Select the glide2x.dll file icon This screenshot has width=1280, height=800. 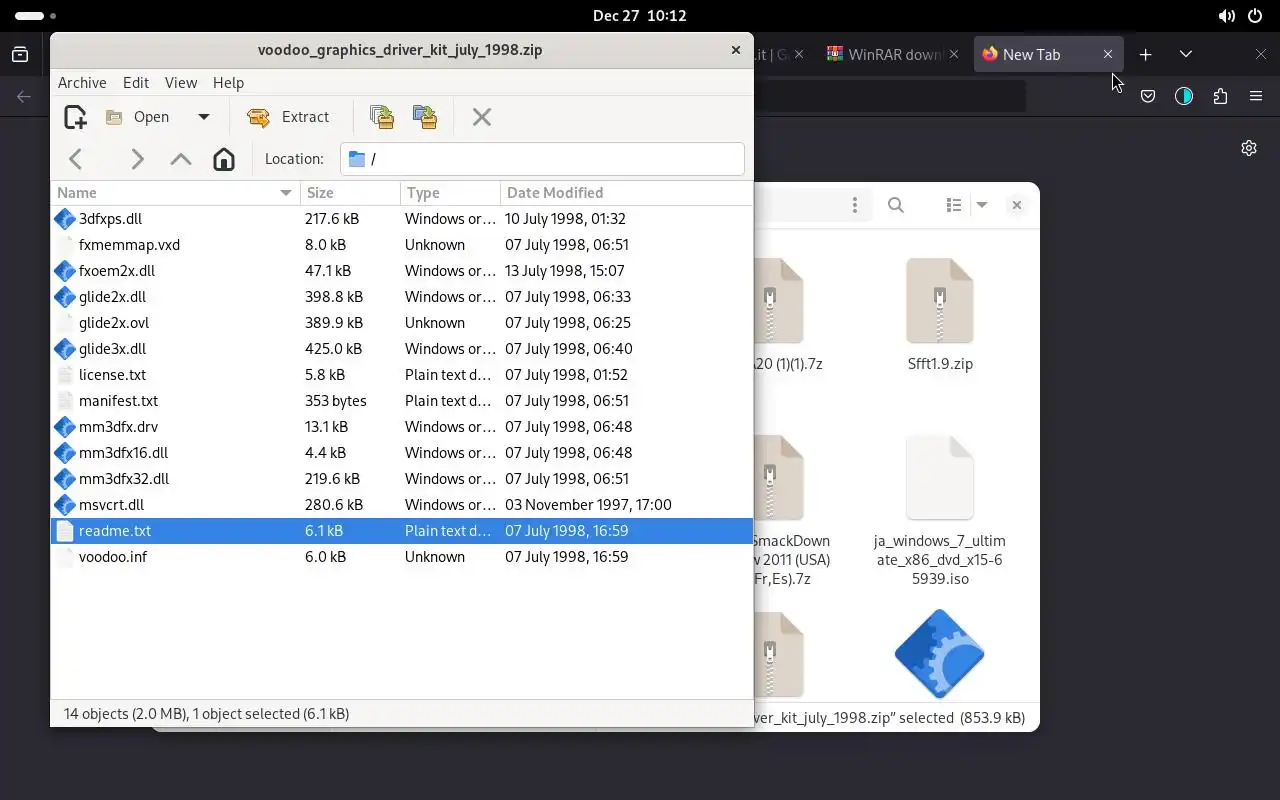[x=65, y=297]
